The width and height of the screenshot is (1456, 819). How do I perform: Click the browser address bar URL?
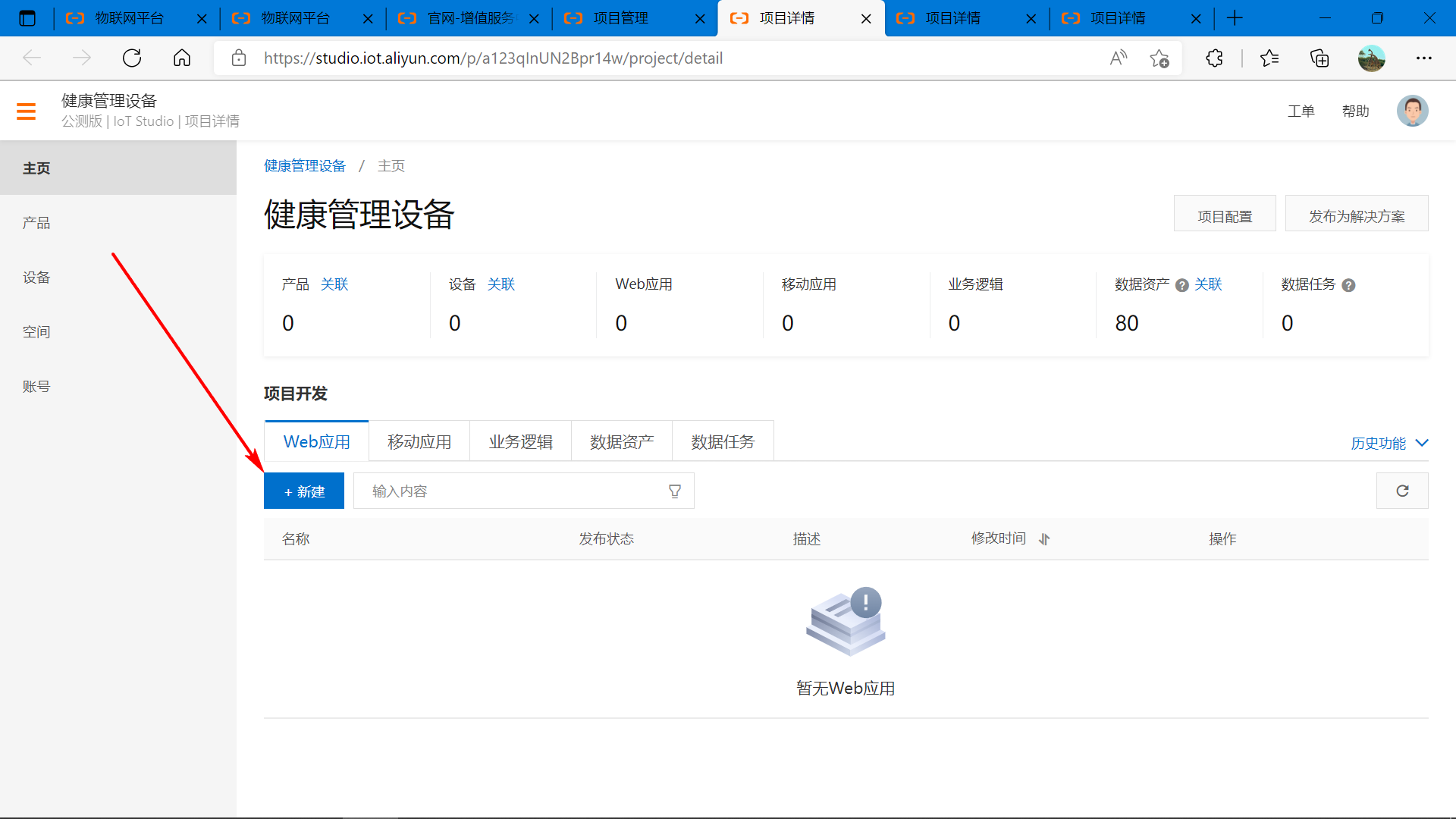493,58
